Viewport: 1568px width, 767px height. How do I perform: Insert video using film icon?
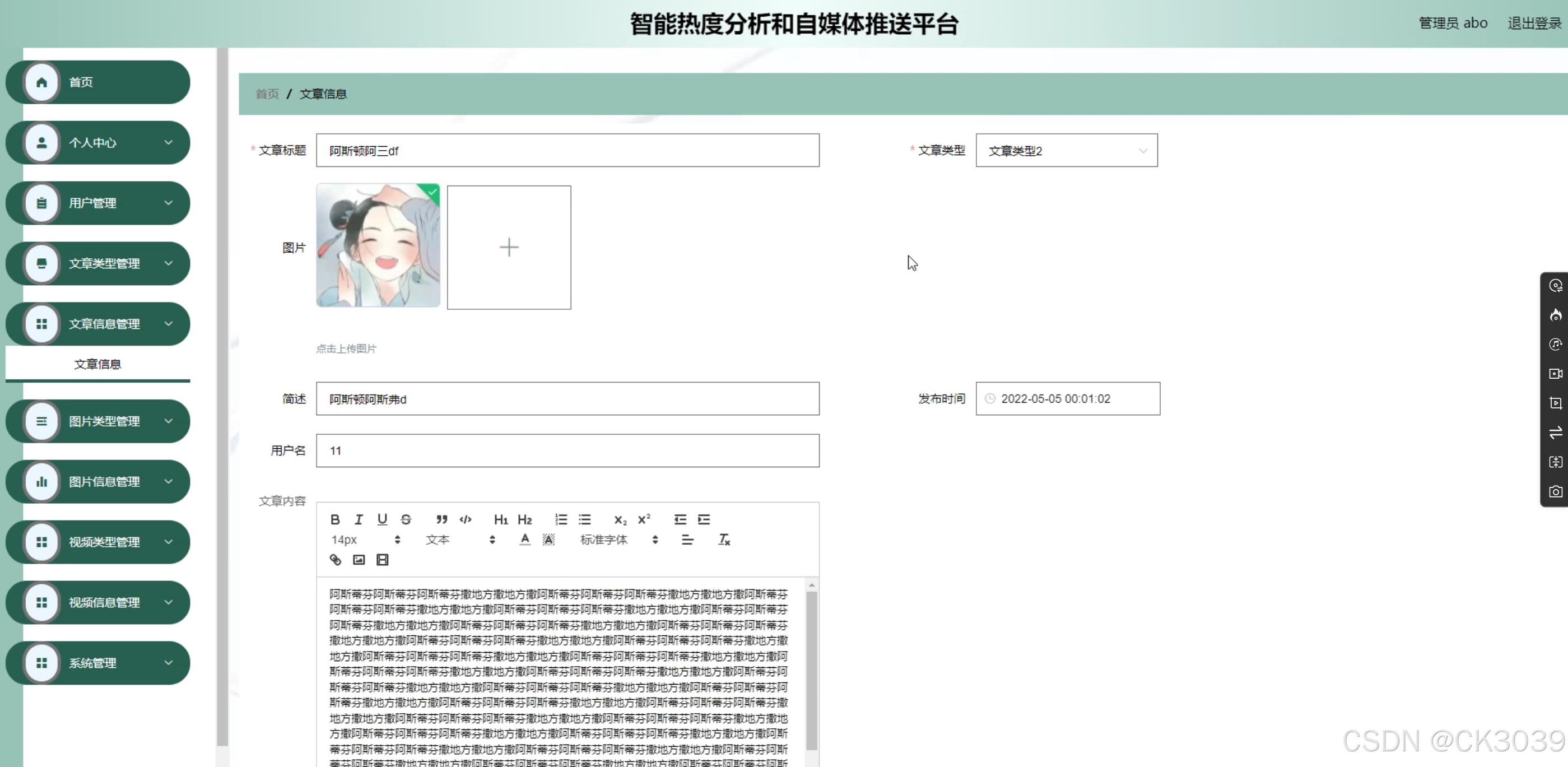coord(382,560)
